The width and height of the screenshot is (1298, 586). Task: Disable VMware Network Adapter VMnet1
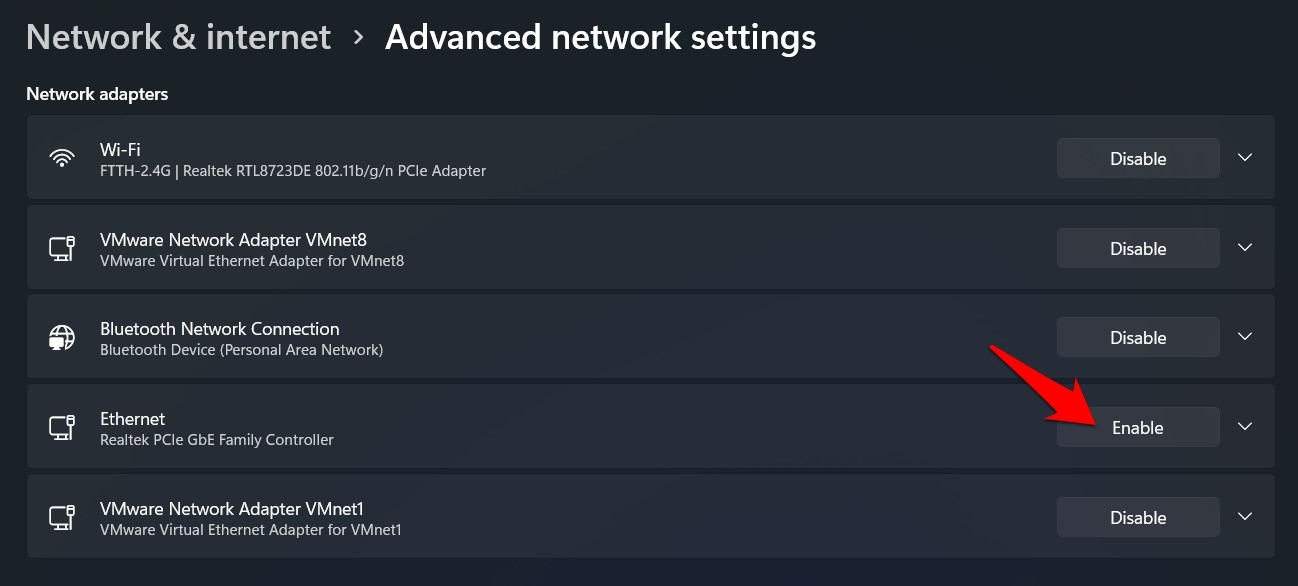1138,518
